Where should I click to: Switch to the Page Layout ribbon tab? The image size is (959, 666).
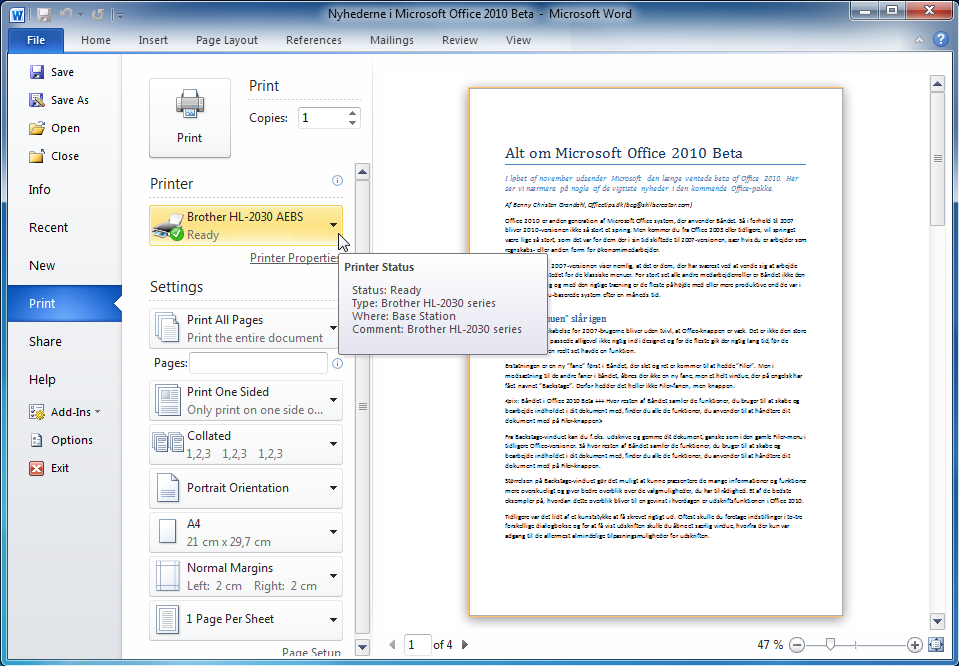pyautogui.click(x=227, y=40)
